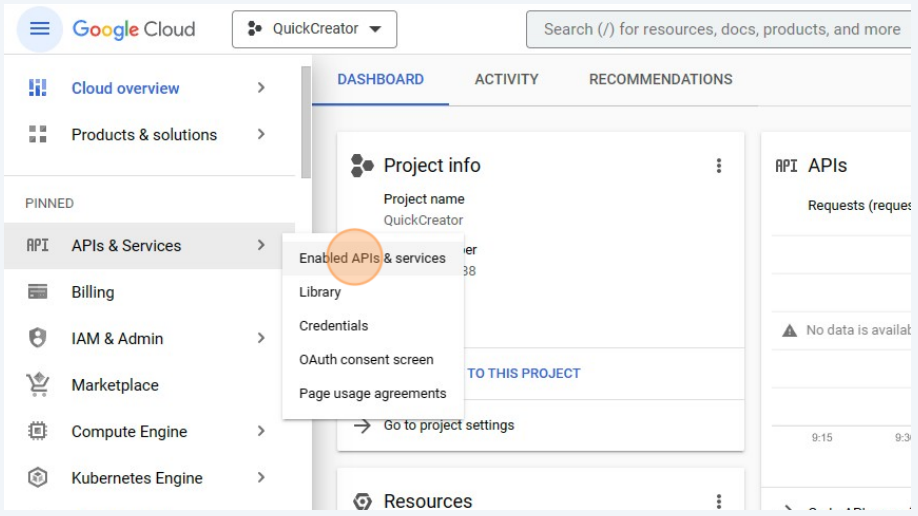The height and width of the screenshot is (516, 918).
Task: Click the PINNED section label
Action: tap(49, 203)
